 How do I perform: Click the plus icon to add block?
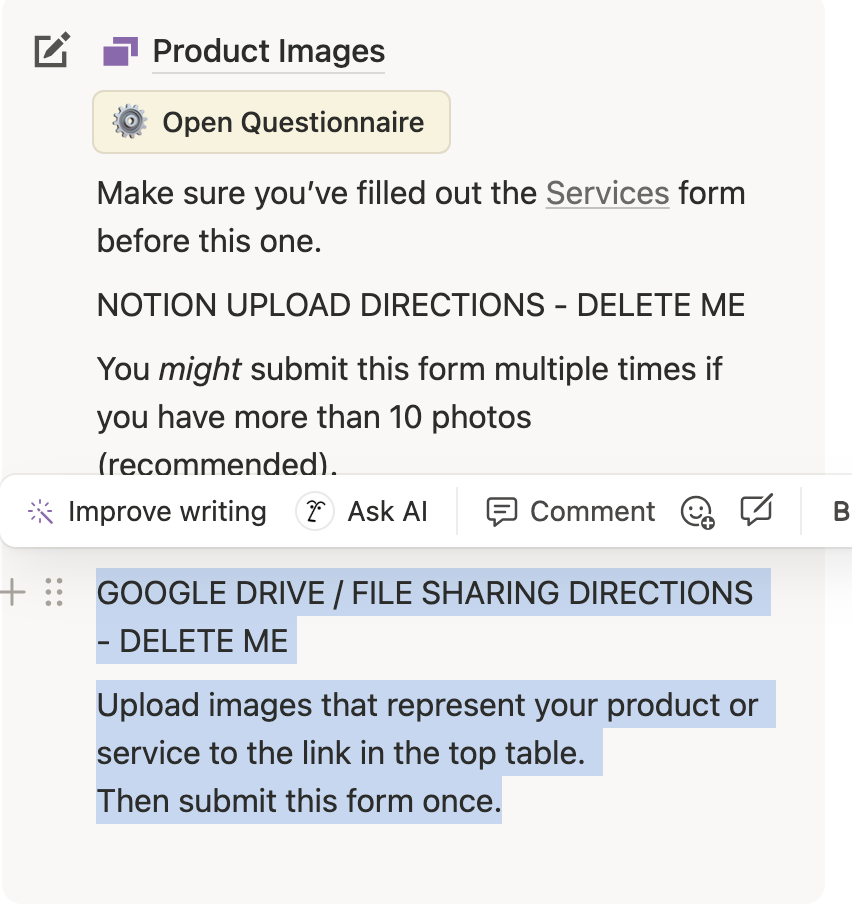coord(13,593)
